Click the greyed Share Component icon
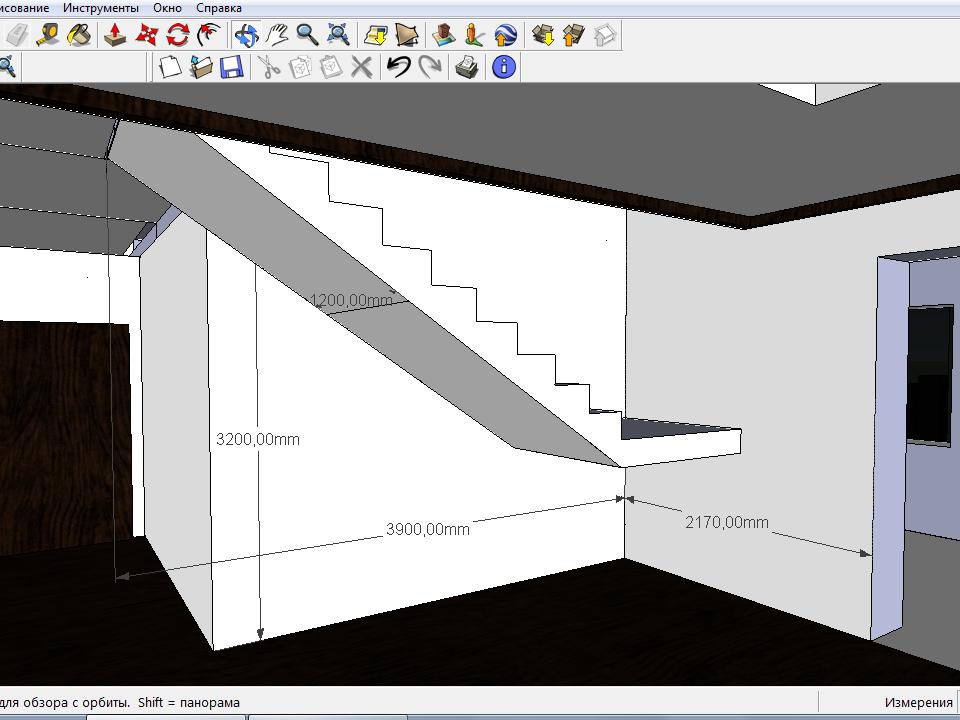The width and height of the screenshot is (960, 720). pos(604,36)
